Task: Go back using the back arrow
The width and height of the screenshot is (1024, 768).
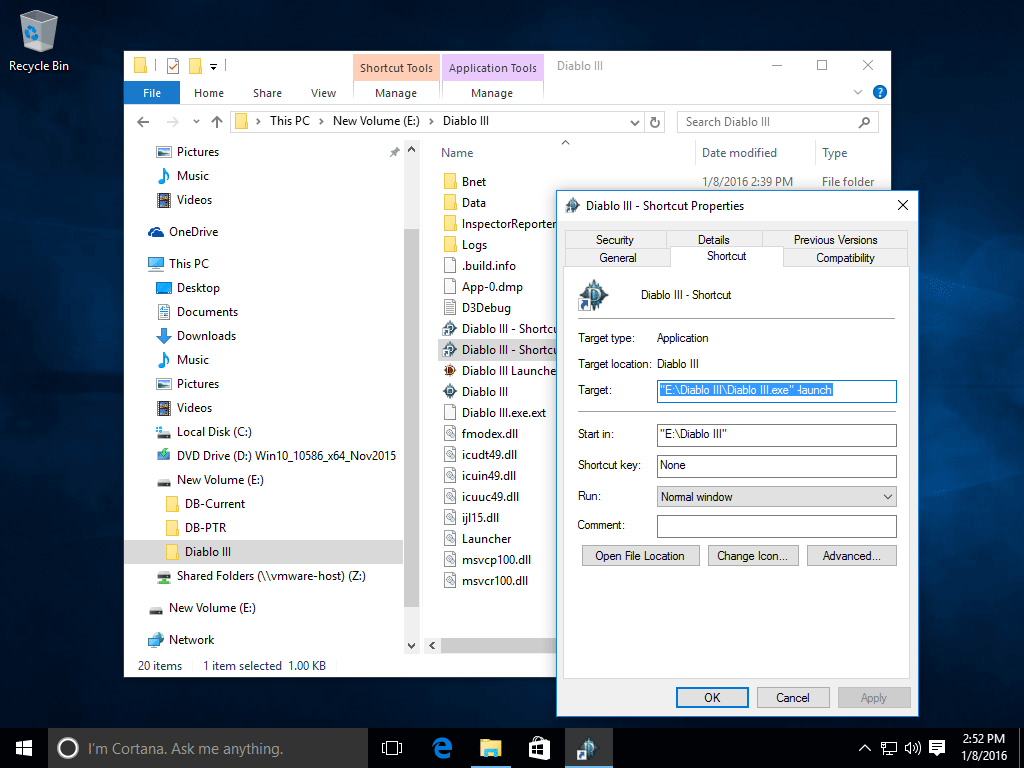Action: pos(143,121)
